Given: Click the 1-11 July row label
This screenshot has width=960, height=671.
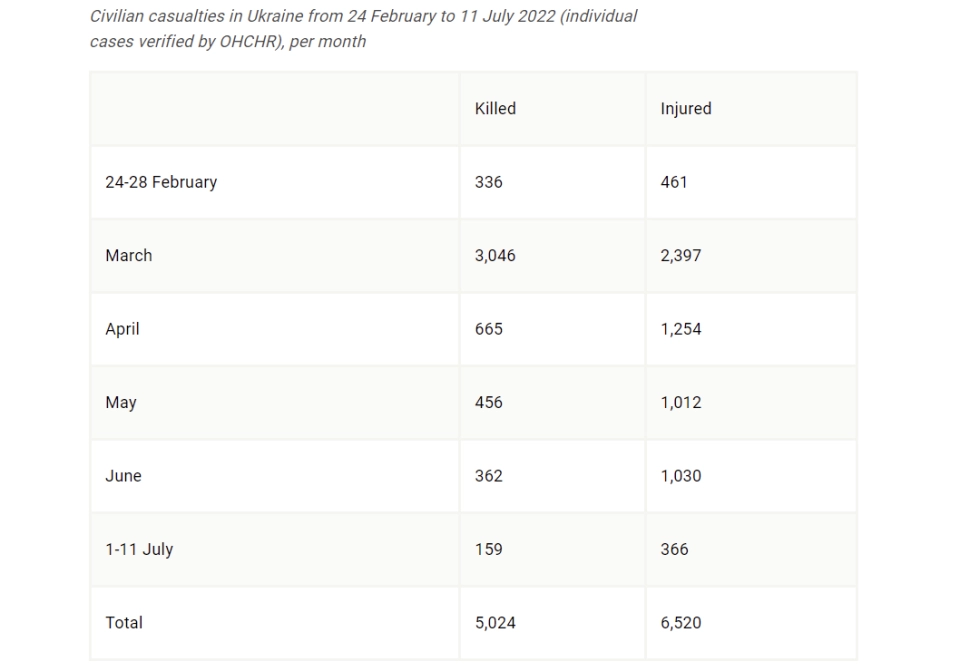Looking at the screenshot, I should pyautogui.click(x=139, y=550).
